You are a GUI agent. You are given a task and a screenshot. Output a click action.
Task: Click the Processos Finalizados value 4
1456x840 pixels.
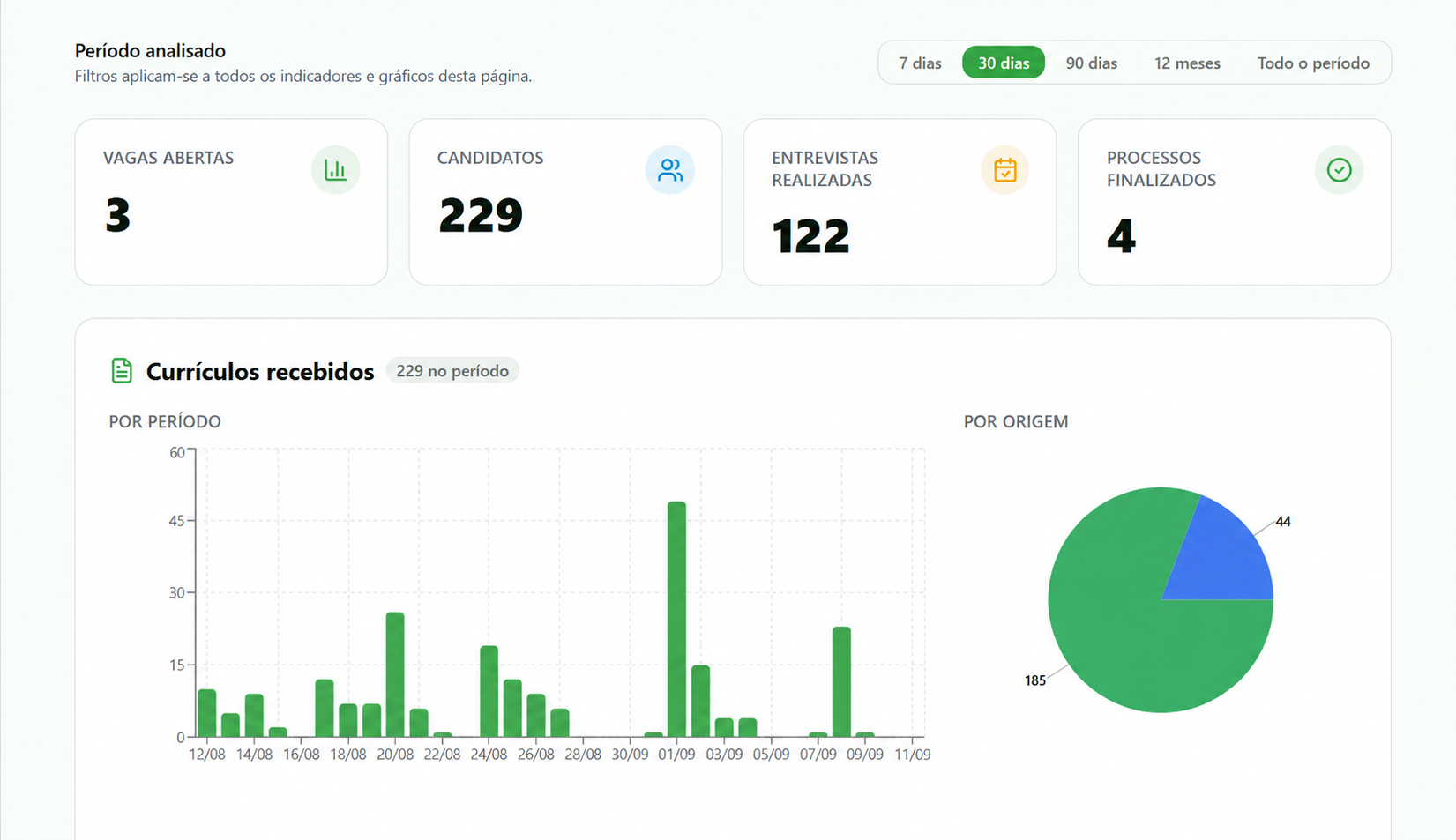coord(1121,236)
